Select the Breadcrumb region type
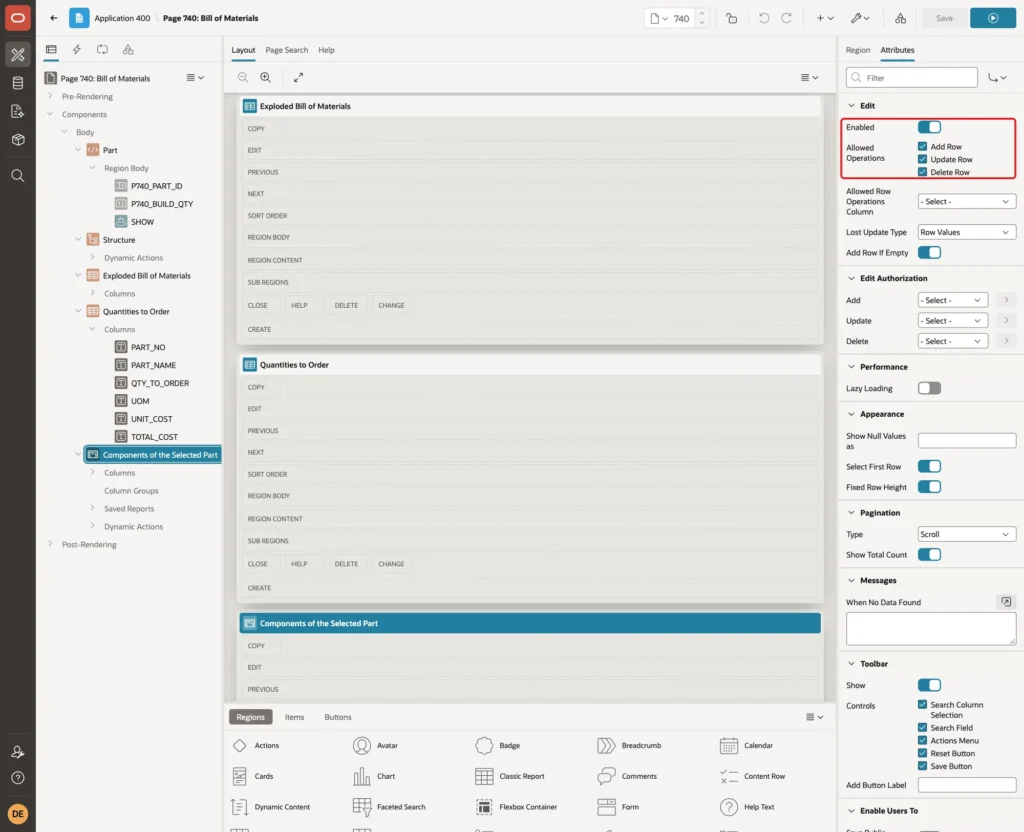1024x832 pixels. [x=630, y=745]
